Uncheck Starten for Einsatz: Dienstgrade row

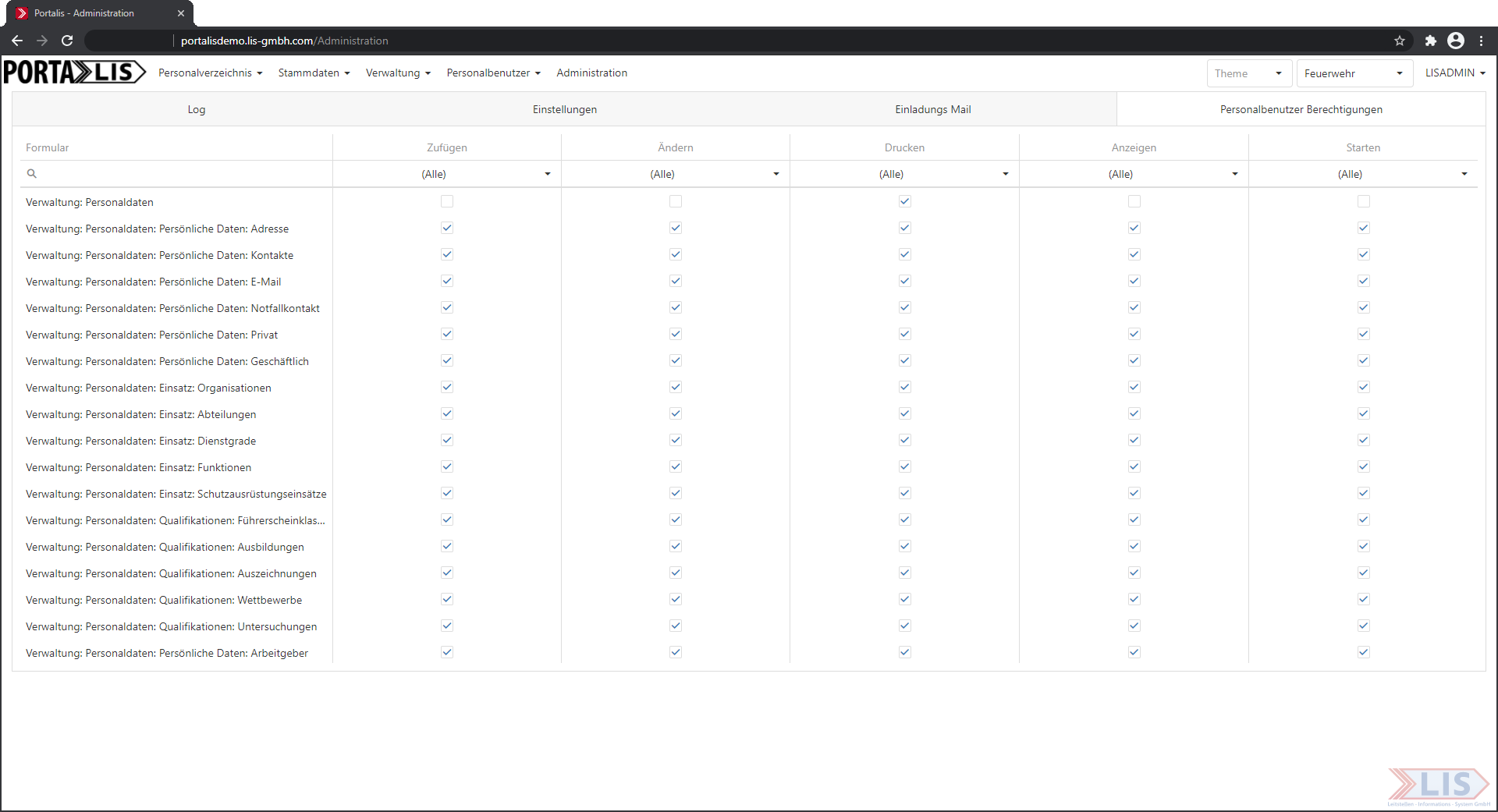[1364, 440]
